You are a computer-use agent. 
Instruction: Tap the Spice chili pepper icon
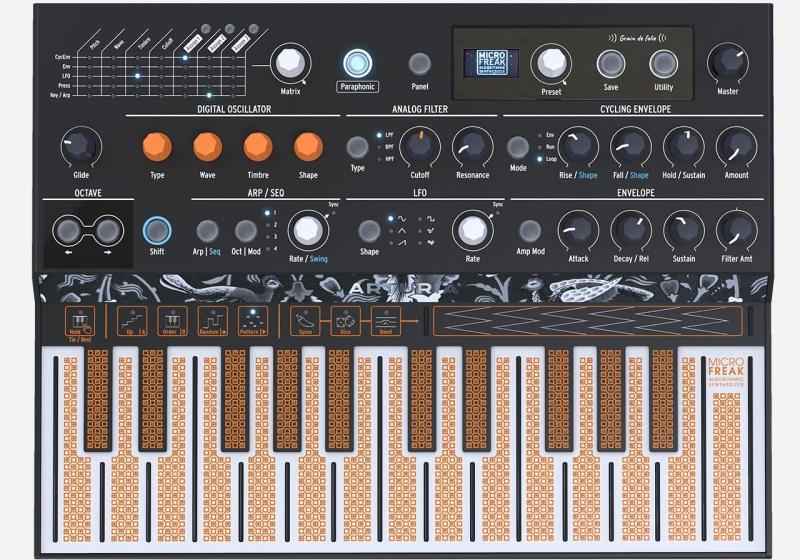coord(305,321)
